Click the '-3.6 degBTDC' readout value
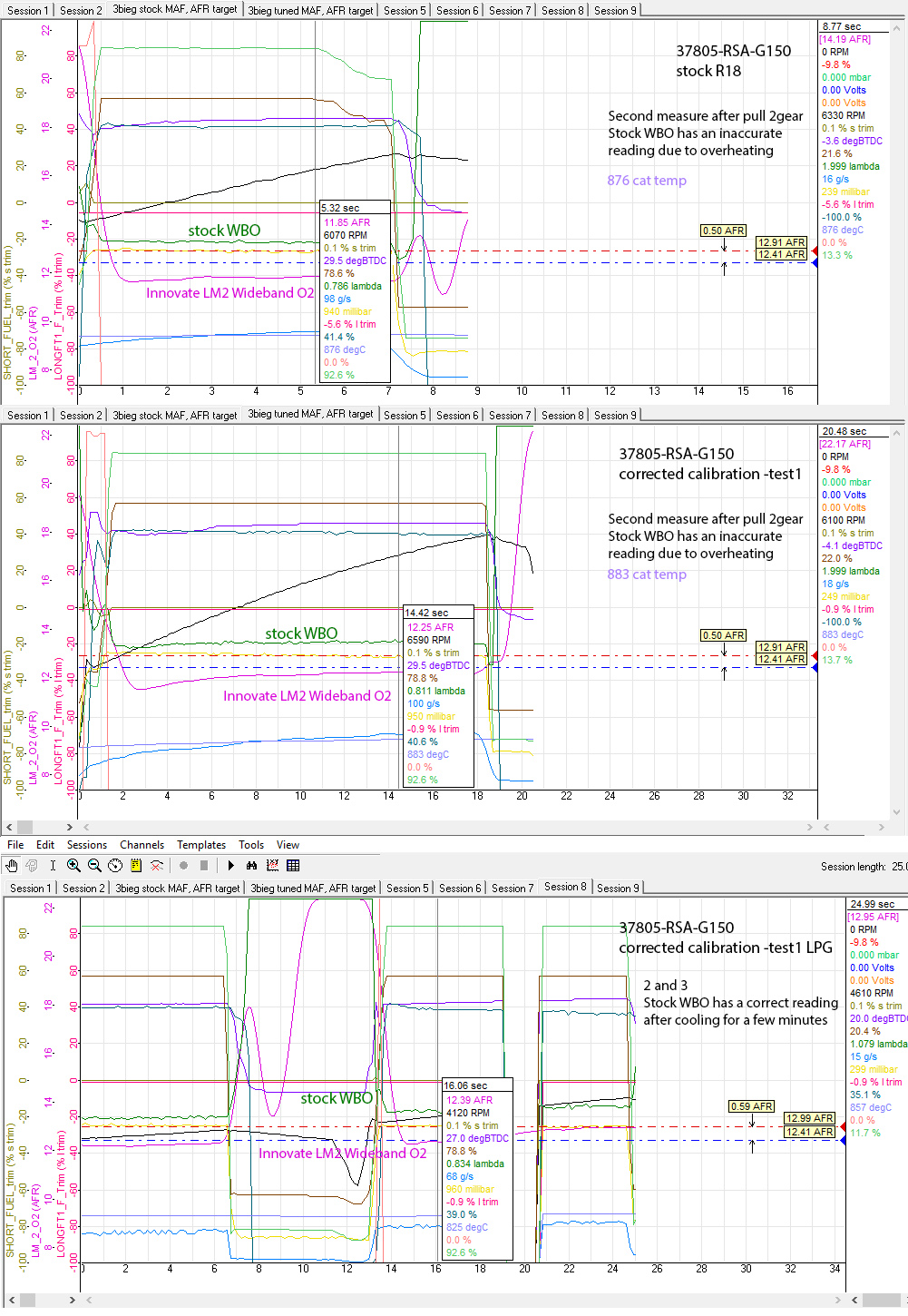 coord(852,142)
